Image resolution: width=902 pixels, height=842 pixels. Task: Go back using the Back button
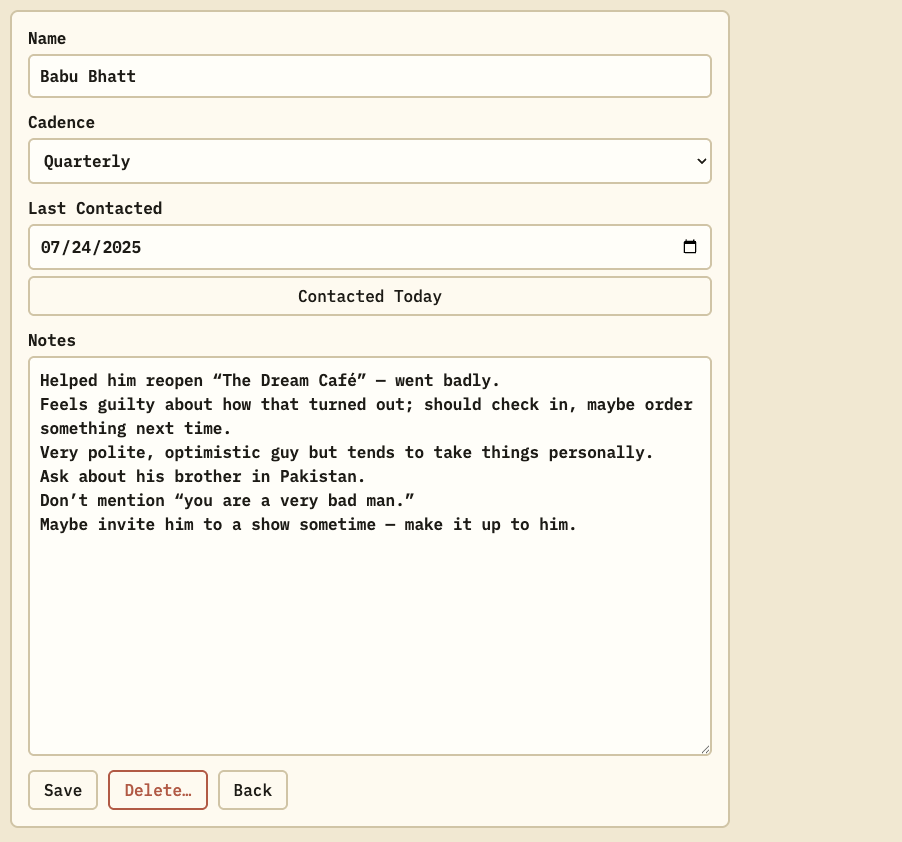click(x=253, y=790)
